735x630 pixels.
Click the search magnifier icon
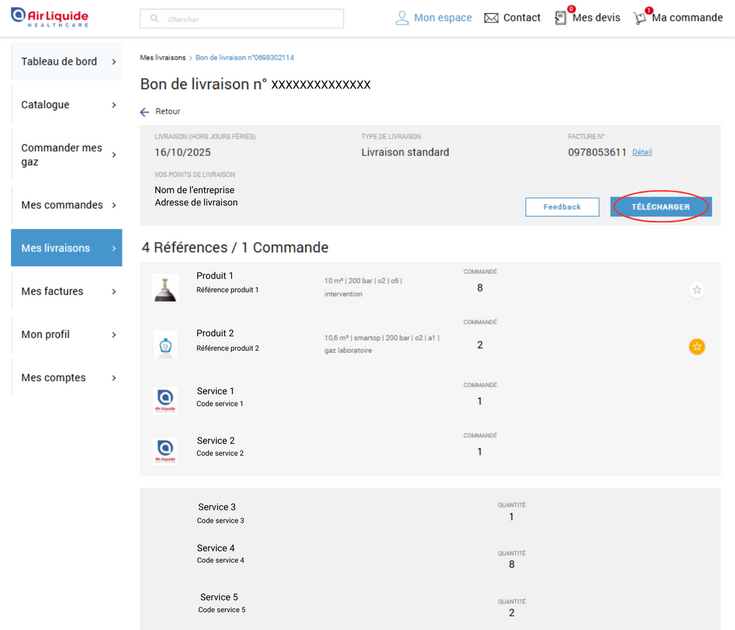pyautogui.click(x=154, y=18)
